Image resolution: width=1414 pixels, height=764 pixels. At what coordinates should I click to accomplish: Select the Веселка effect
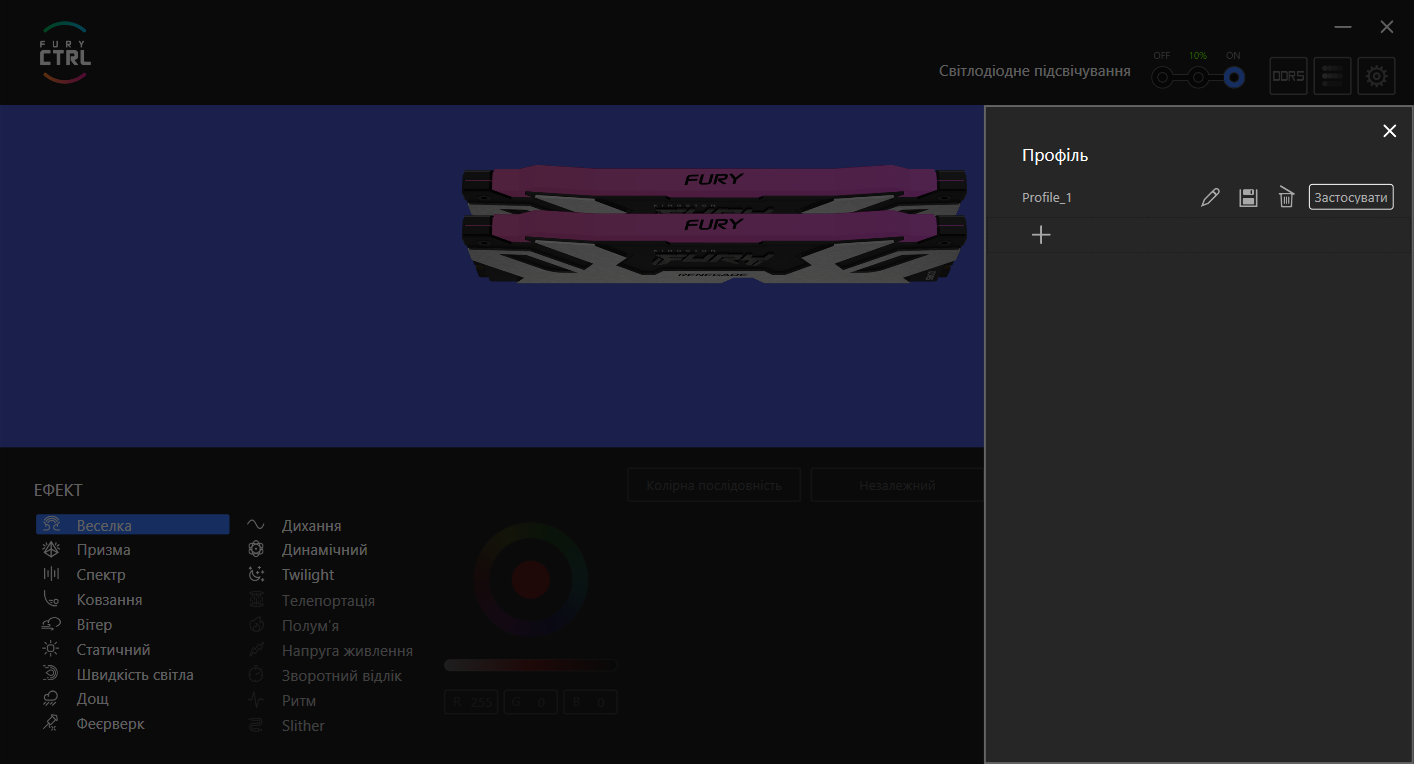133,525
